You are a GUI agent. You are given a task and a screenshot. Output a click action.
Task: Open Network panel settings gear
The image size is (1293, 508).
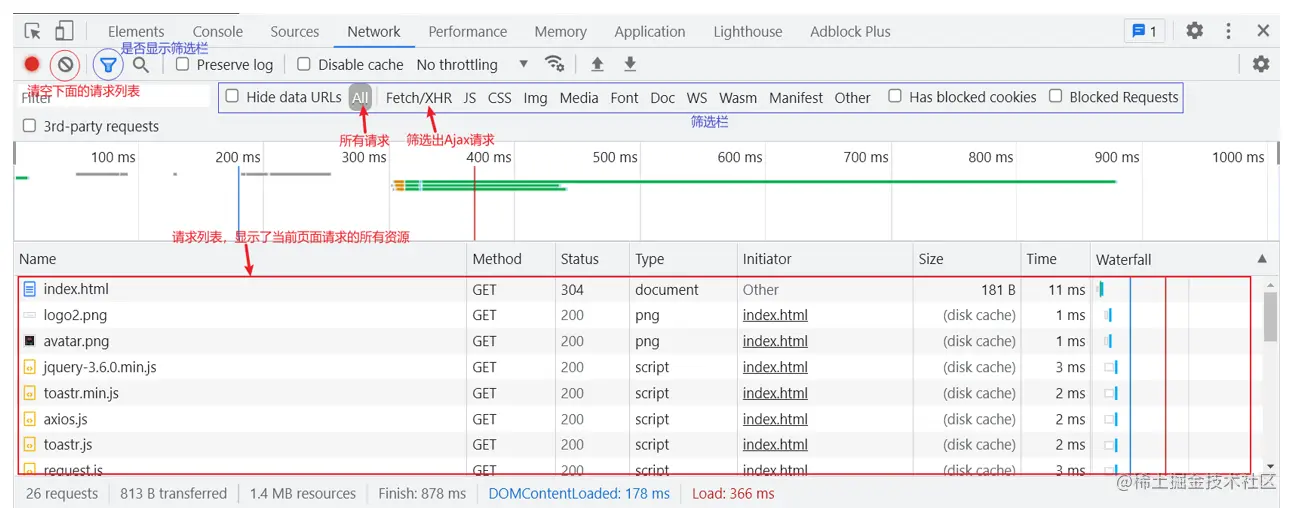[x=1261, y=64]
